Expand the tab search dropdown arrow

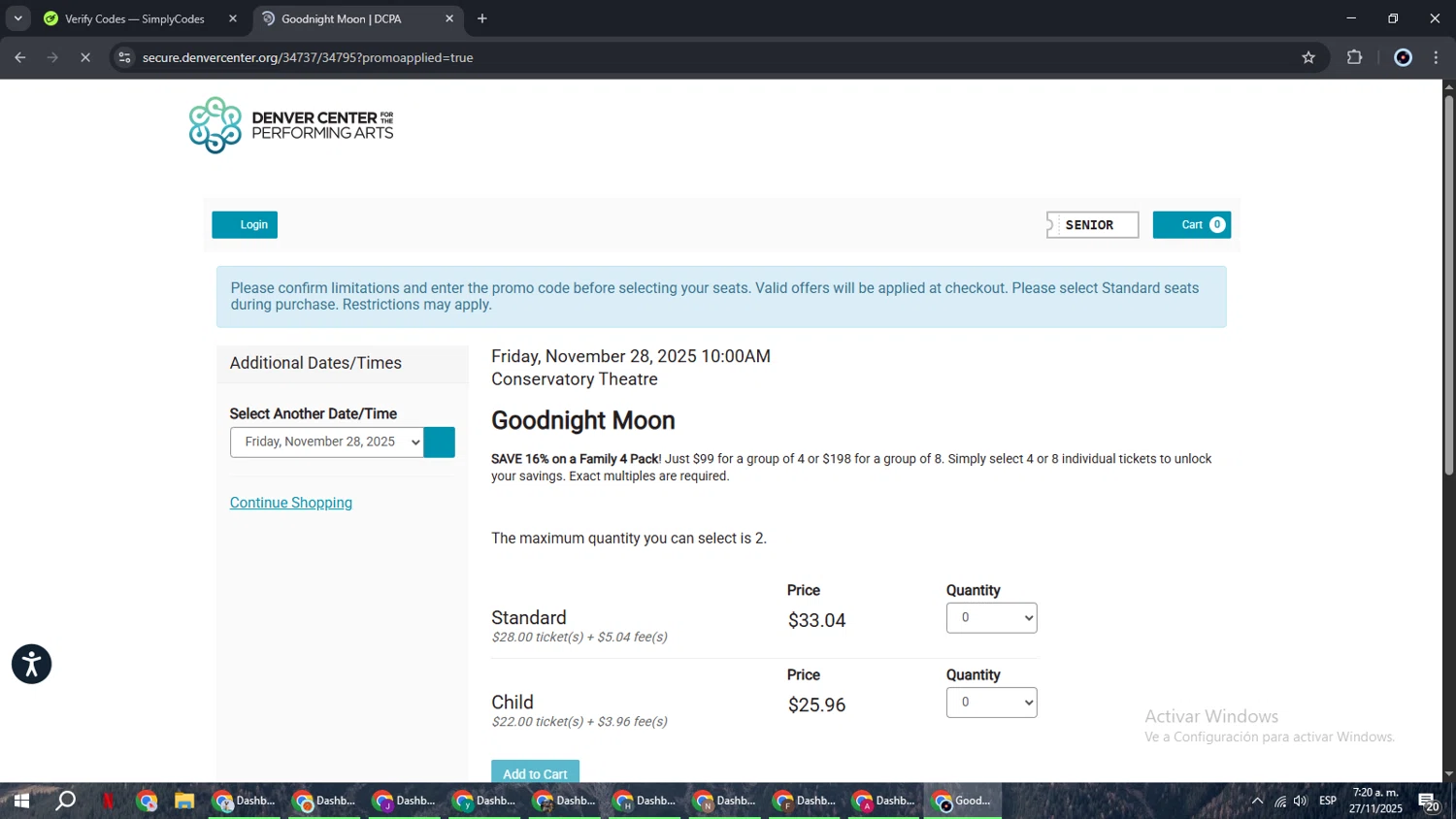(17, 18)
